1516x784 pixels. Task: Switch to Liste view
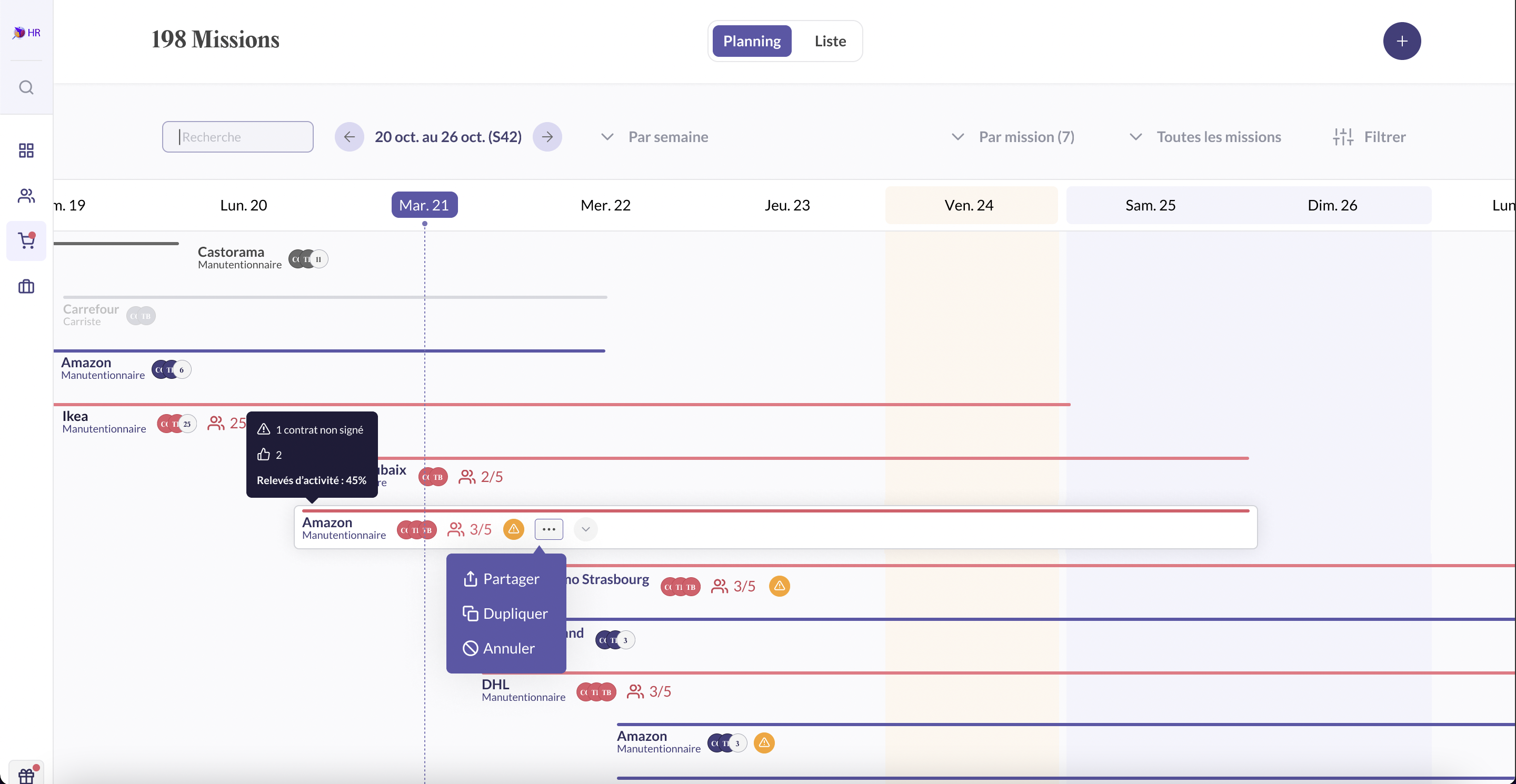pyautogui.click(x=830, y=41)
